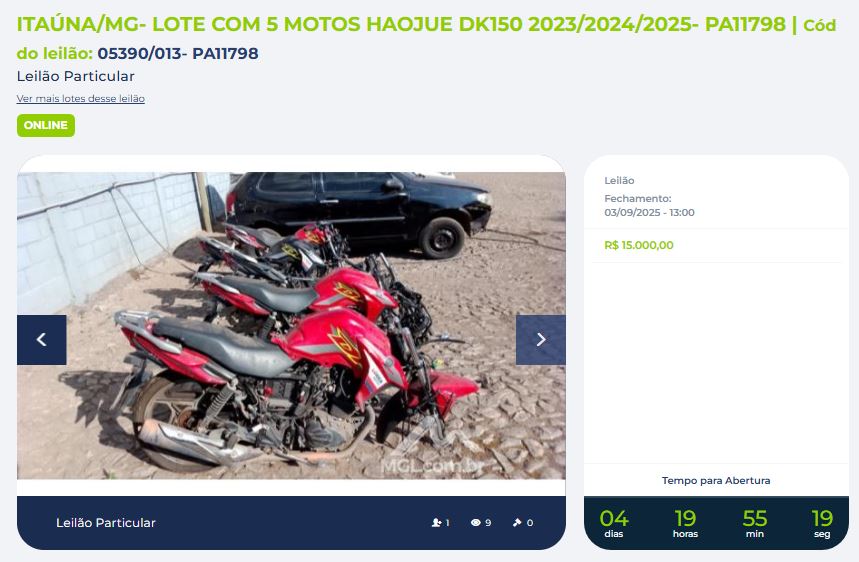859x562 pixels.
Task: Select the auction code 05390/013- PA11798 text
Action: click(178, 54)
